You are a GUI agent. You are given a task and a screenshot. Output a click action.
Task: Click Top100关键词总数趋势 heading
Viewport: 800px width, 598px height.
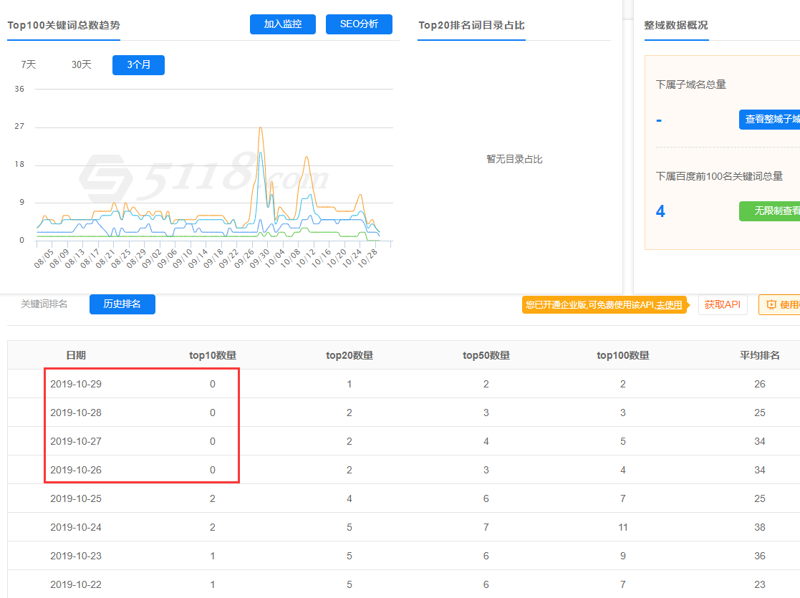click(x=64, y=25)
